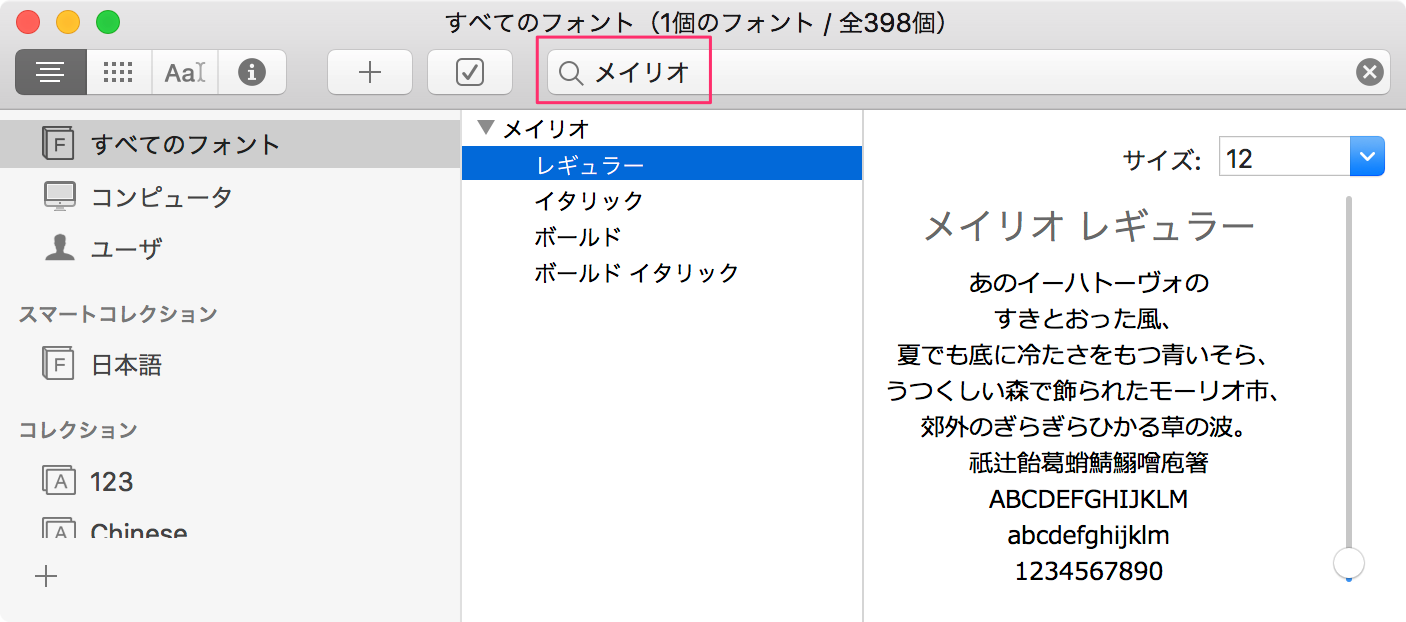Switch to sample text list view
This screenshot has height=622, width=1406.
pos(50,72)
